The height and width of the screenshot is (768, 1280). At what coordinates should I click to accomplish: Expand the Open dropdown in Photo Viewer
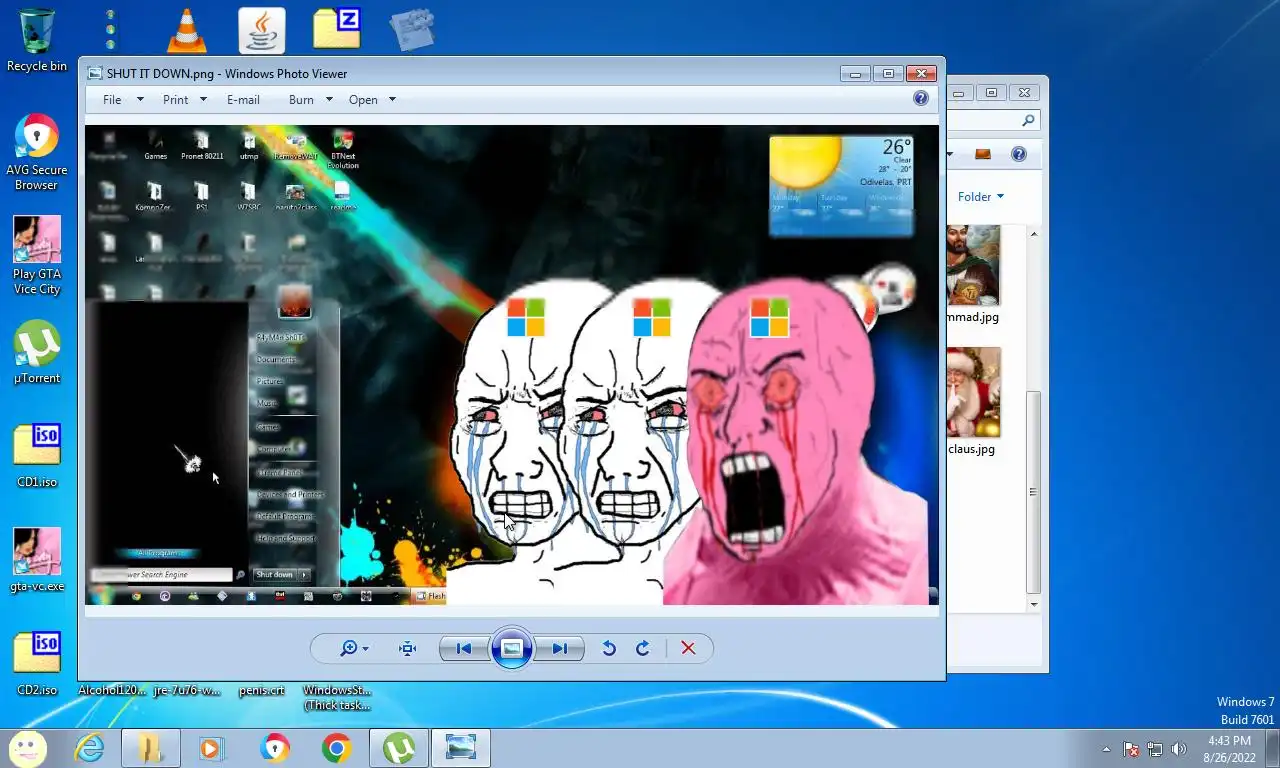coord(372,100)
